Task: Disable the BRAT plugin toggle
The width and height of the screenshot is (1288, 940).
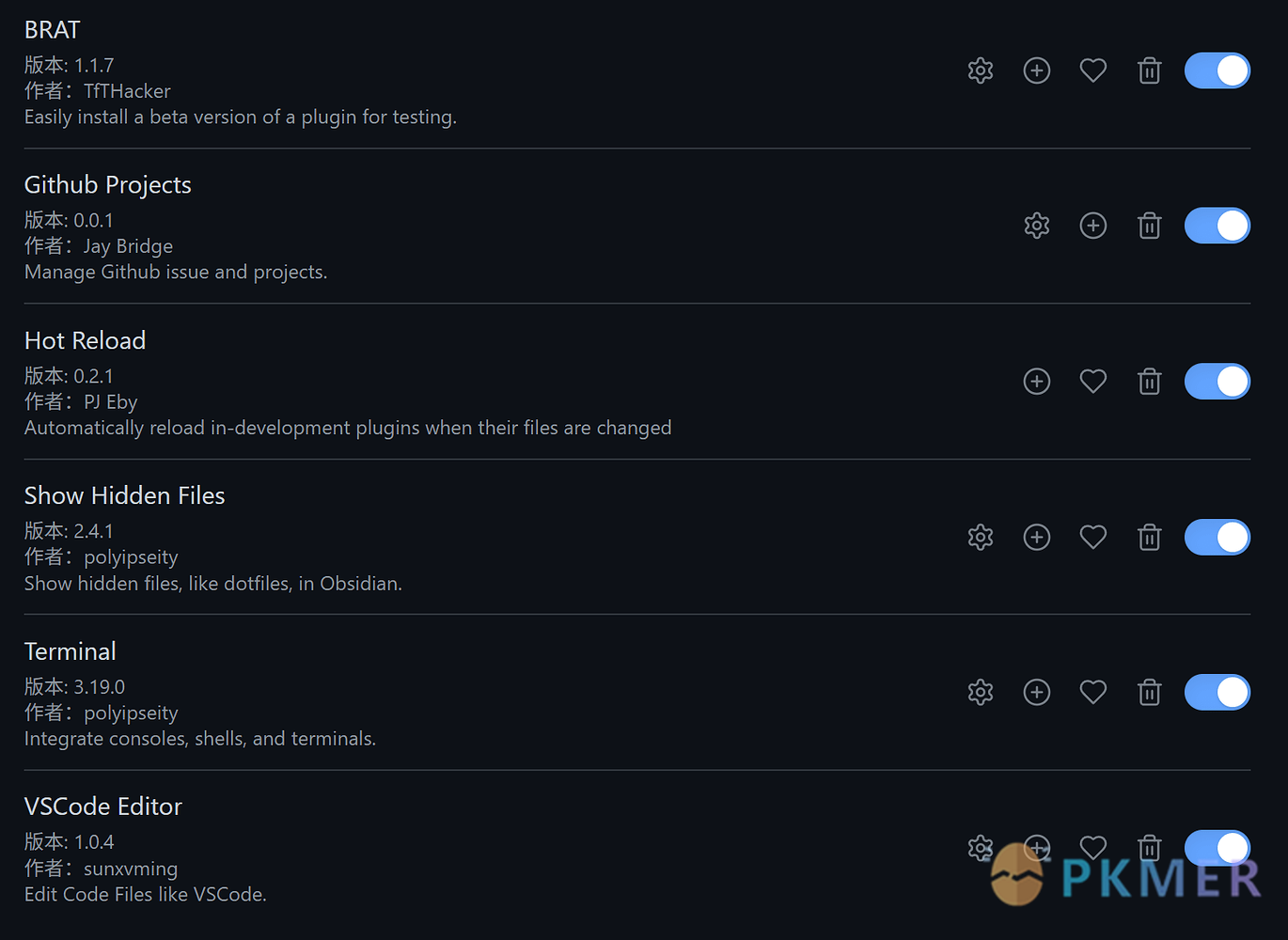Action: tap(1217, 70)
